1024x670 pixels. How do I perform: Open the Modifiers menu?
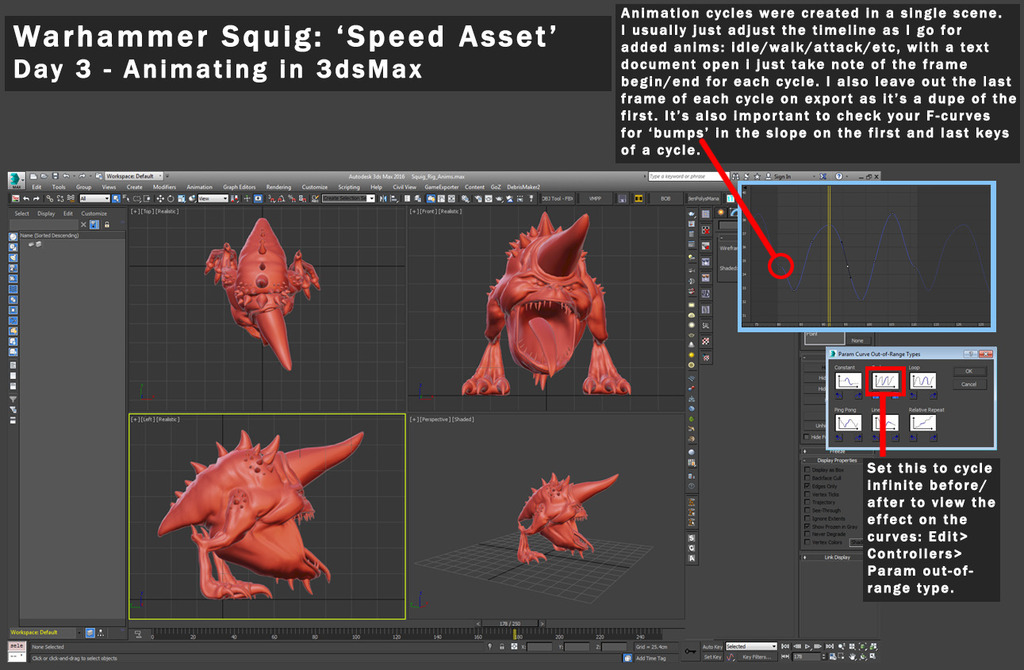165,187
